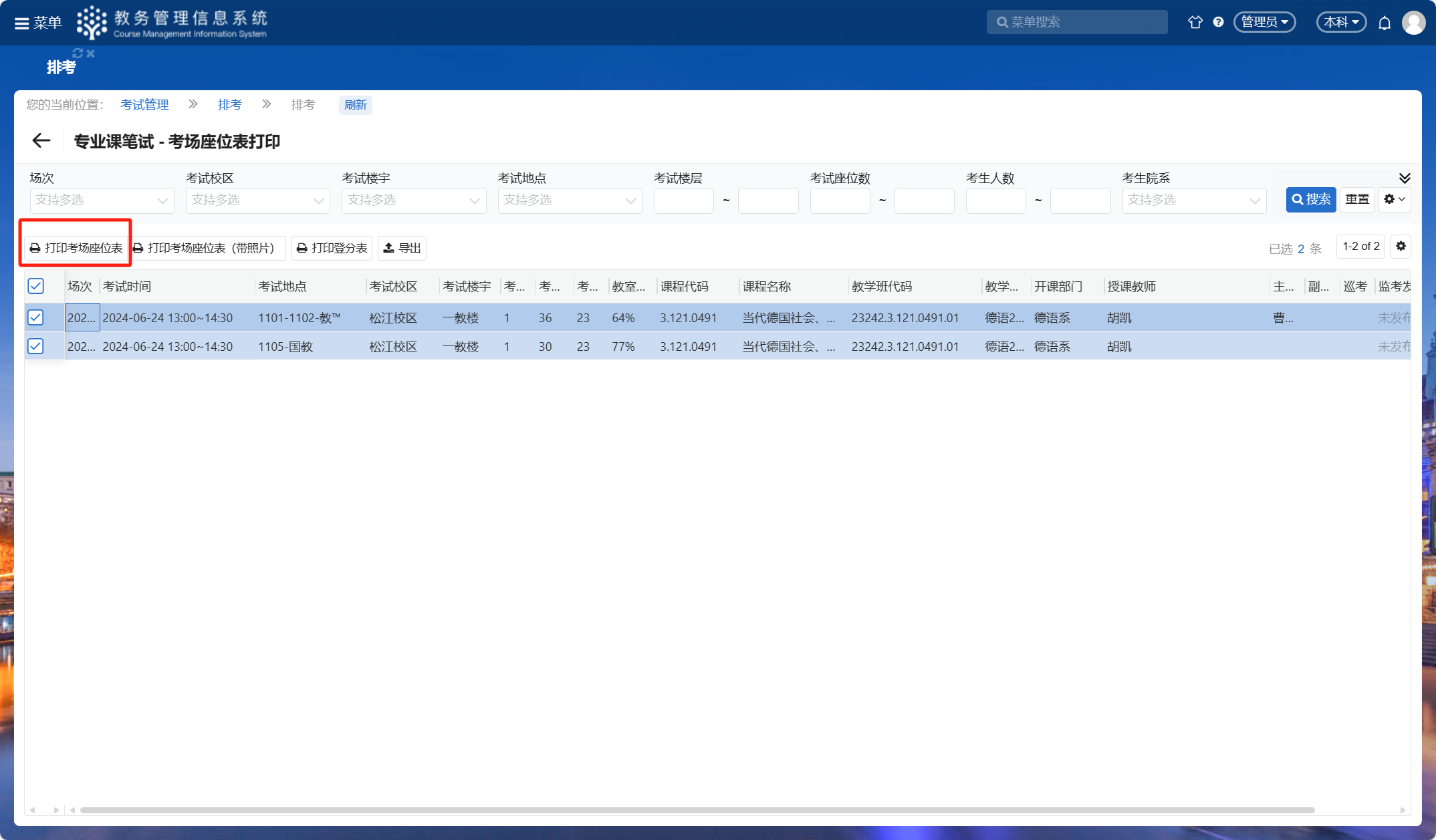Viewport: 1436px width, 840px height.
Task: Open the 场次 multi-select dropdown
Action: point(102,200)
